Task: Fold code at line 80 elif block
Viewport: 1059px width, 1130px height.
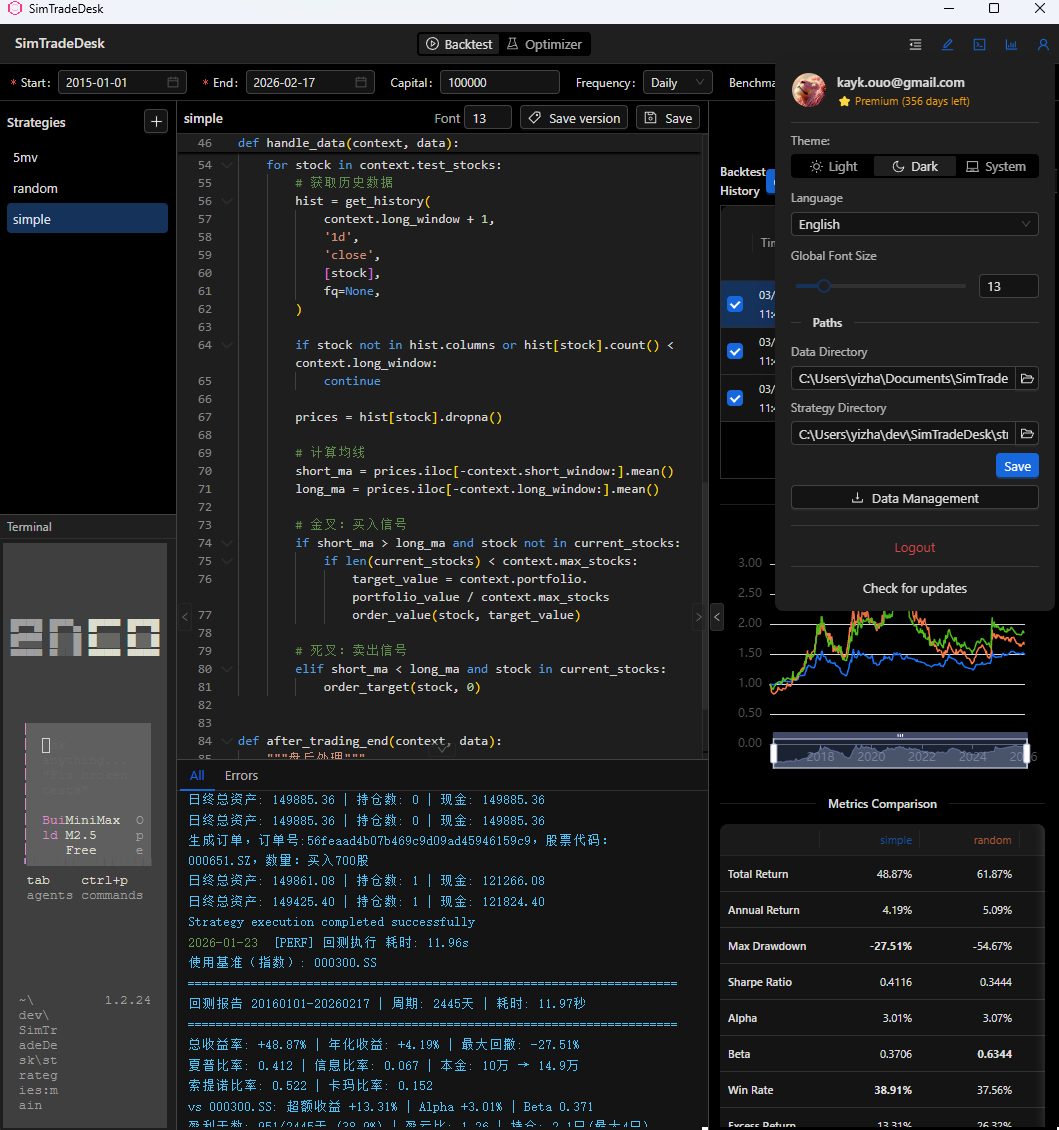Action: point(227,669)
